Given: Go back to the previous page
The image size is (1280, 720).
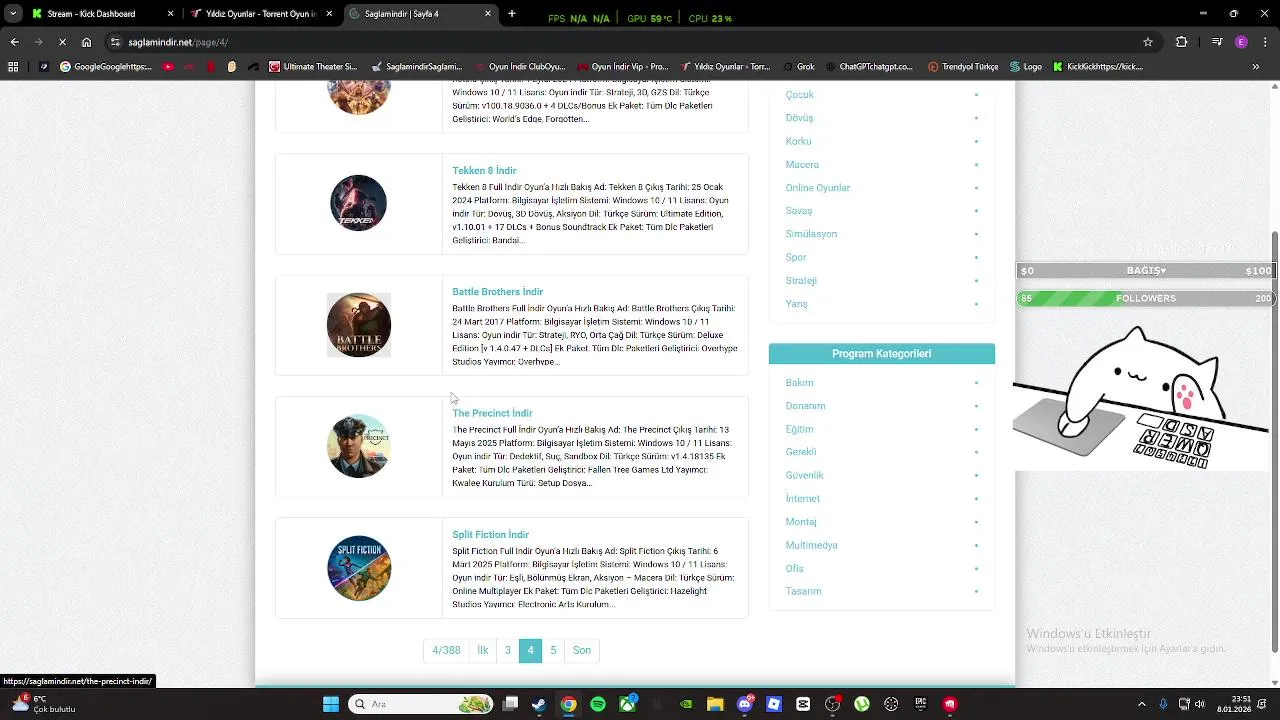Looking at the screenshot, I should coord(14,42).
